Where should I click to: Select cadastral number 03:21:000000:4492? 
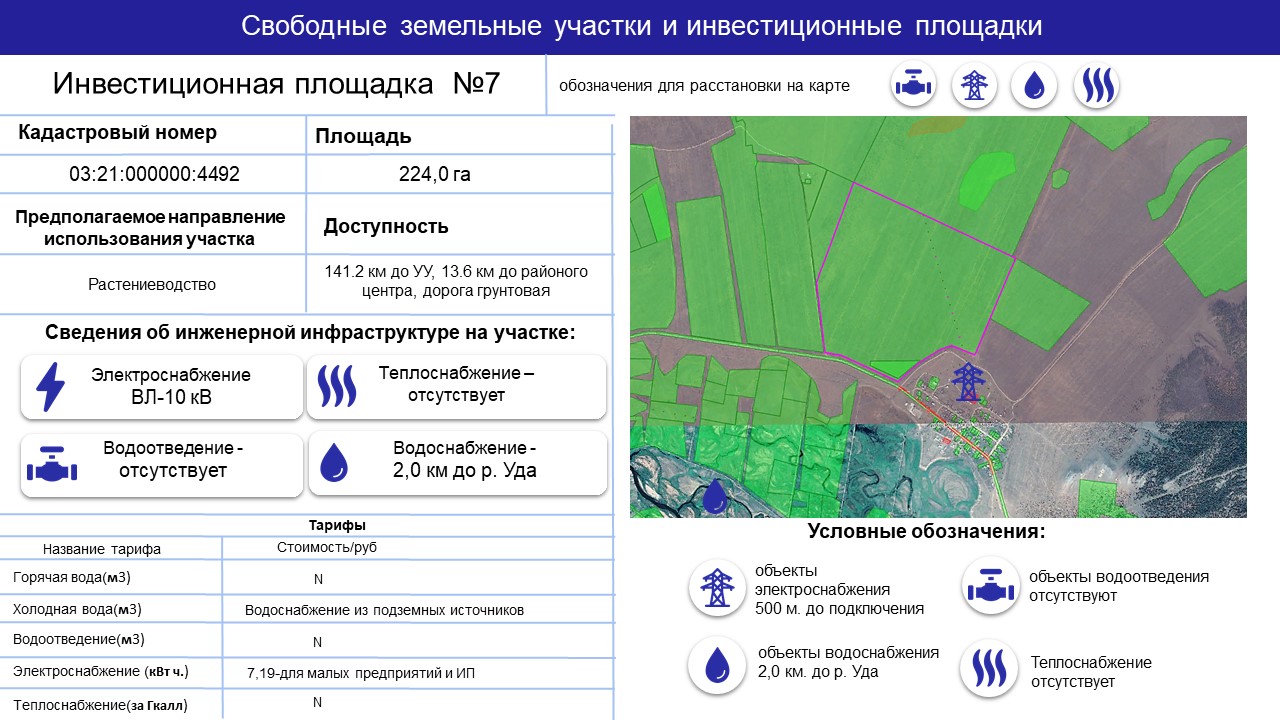[154, 174]
